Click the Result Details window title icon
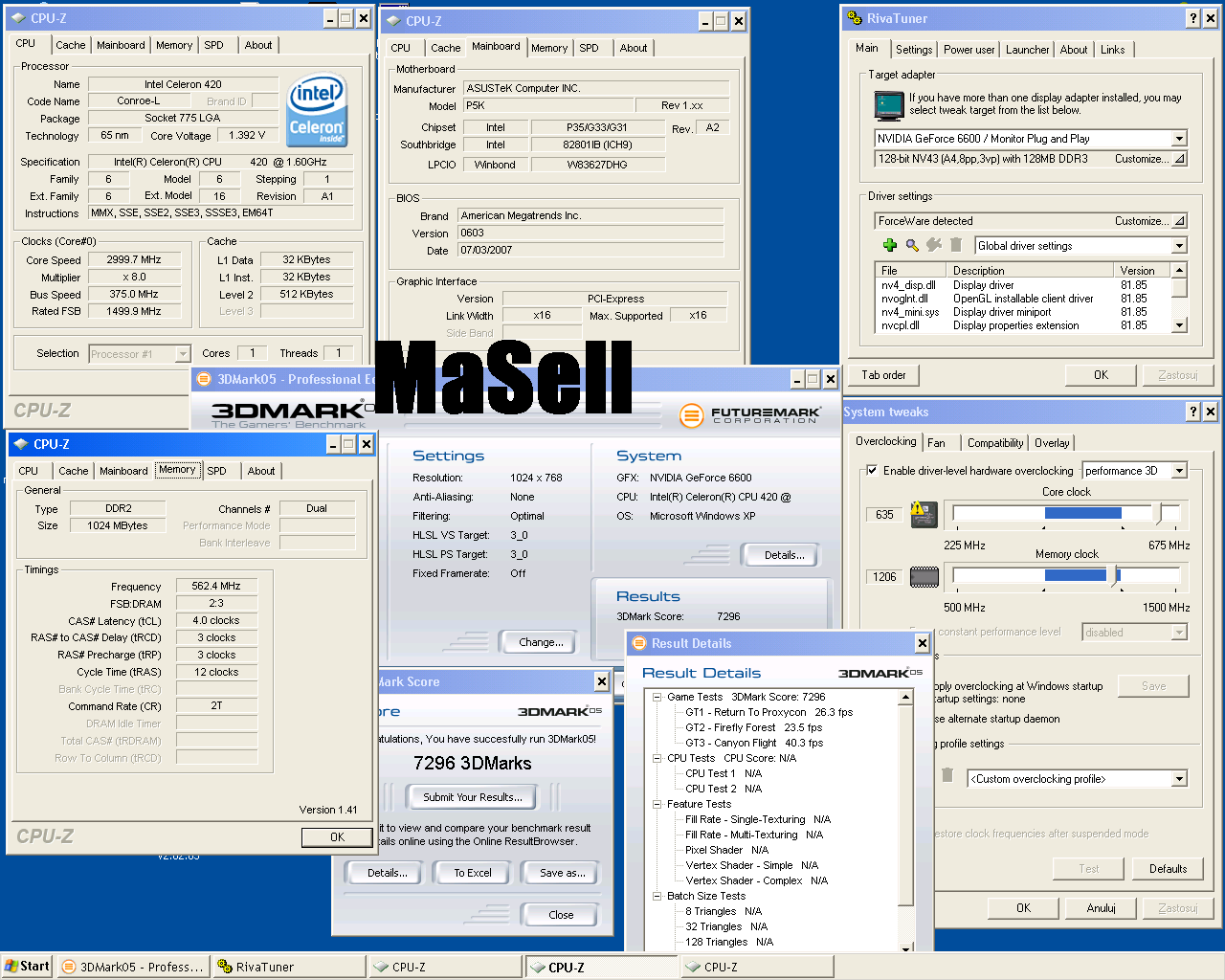1225x980 pixels. click(637, 643)
